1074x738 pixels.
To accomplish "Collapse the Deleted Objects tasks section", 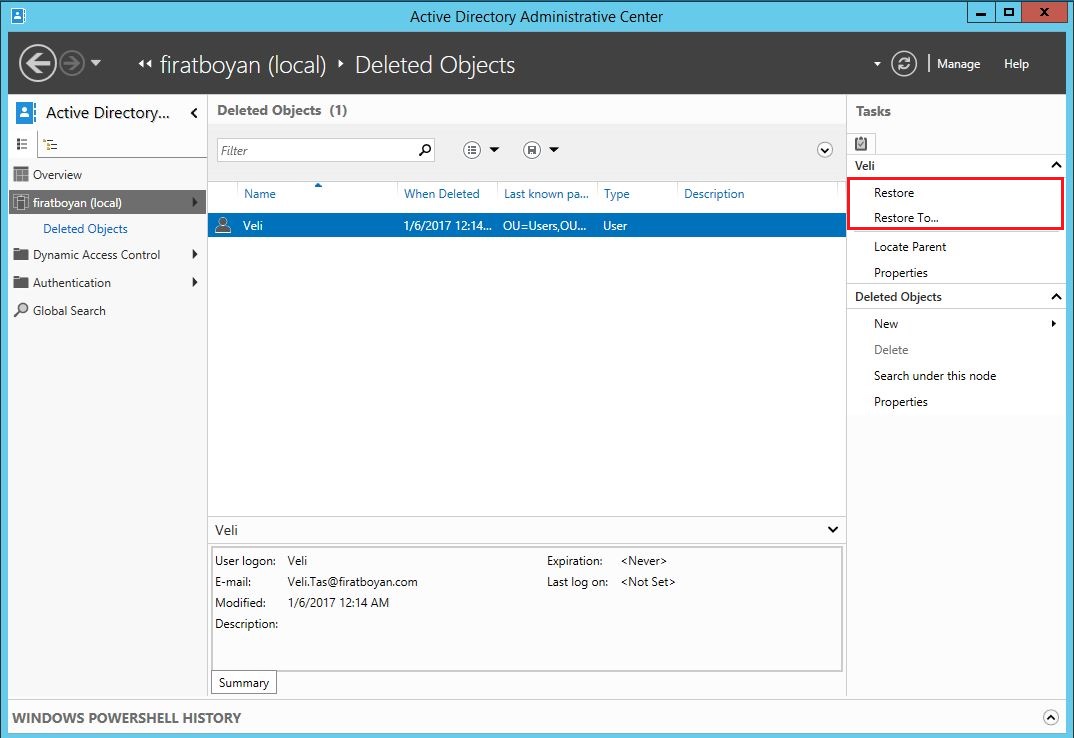I will (x=1056, y=296).
